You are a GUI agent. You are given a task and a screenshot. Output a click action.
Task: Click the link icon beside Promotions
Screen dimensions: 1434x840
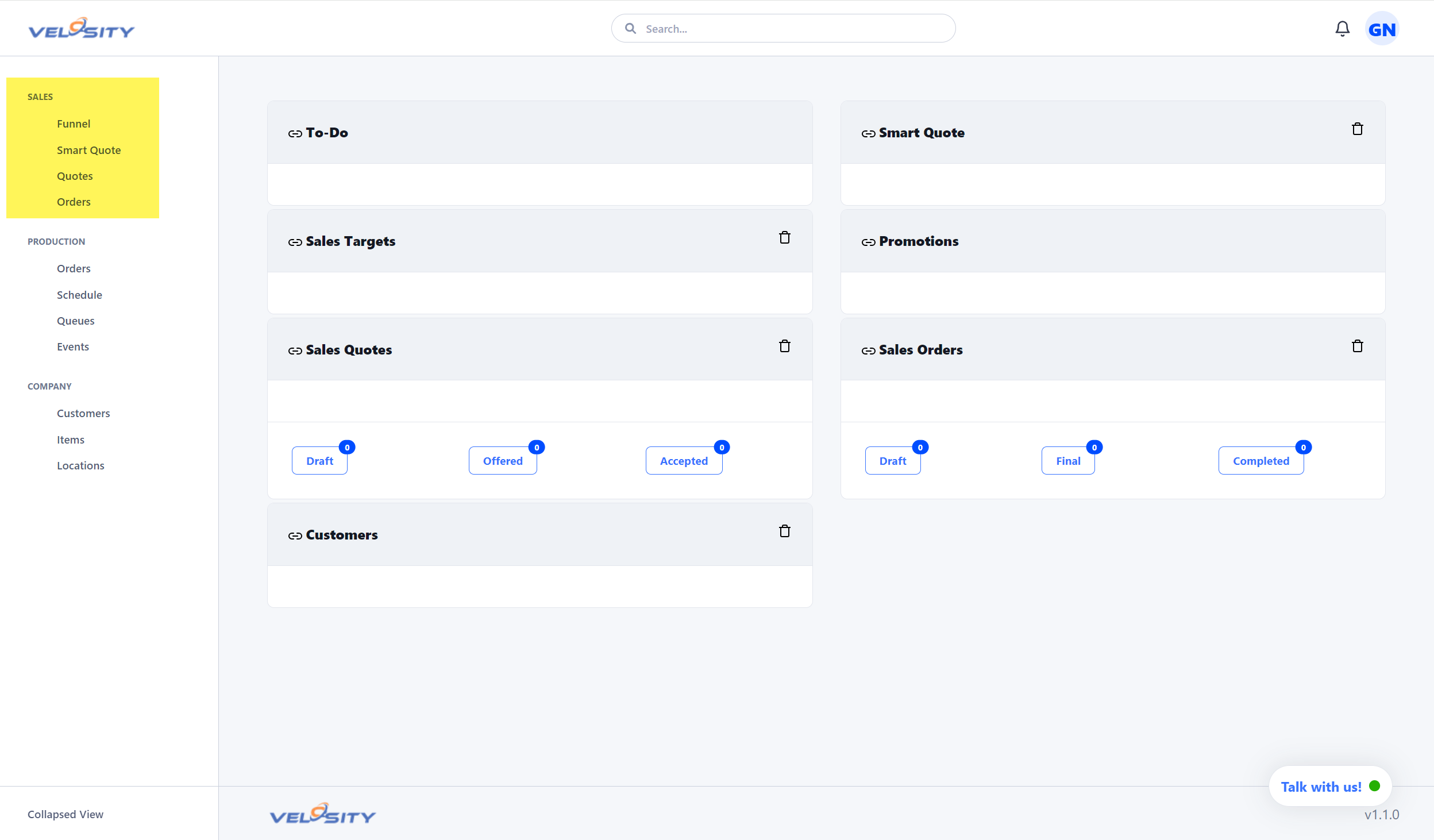click(x=868, y=242)
